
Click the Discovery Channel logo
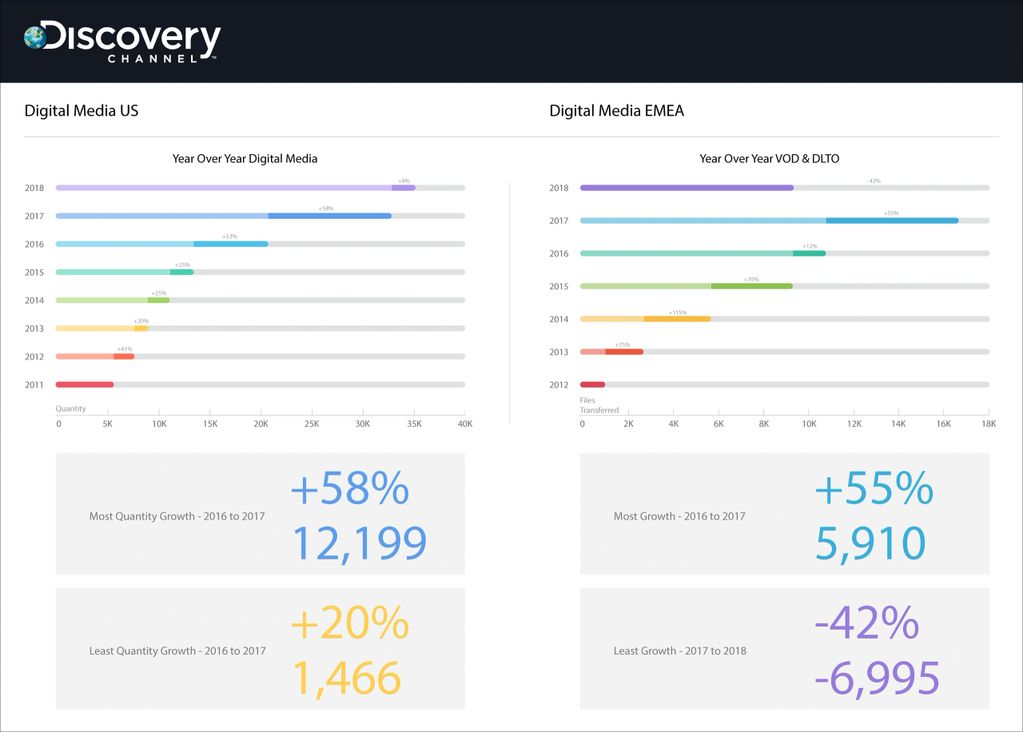pyautogui.click(x=122, y=42)
